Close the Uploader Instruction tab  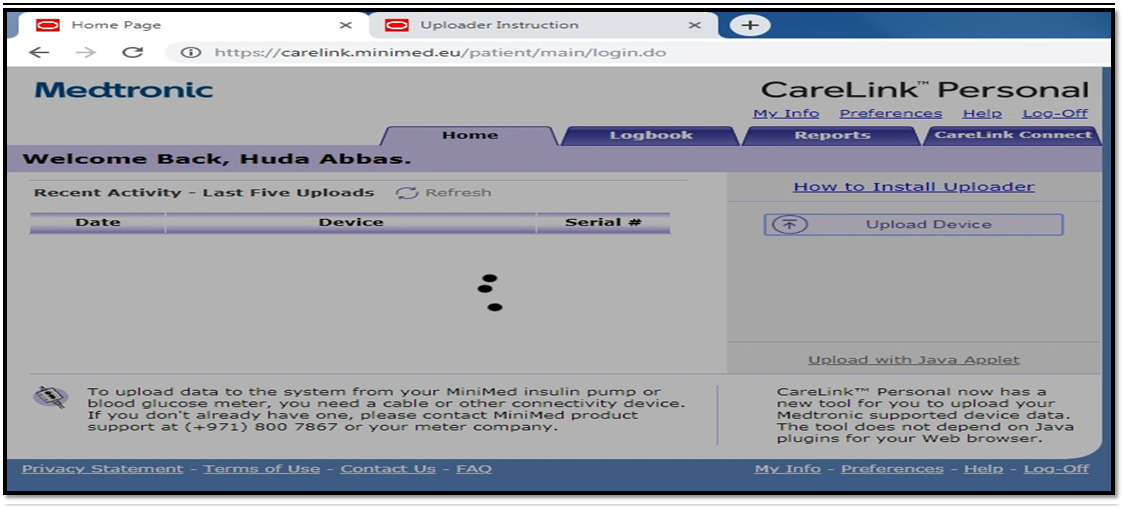coord(695,25)
